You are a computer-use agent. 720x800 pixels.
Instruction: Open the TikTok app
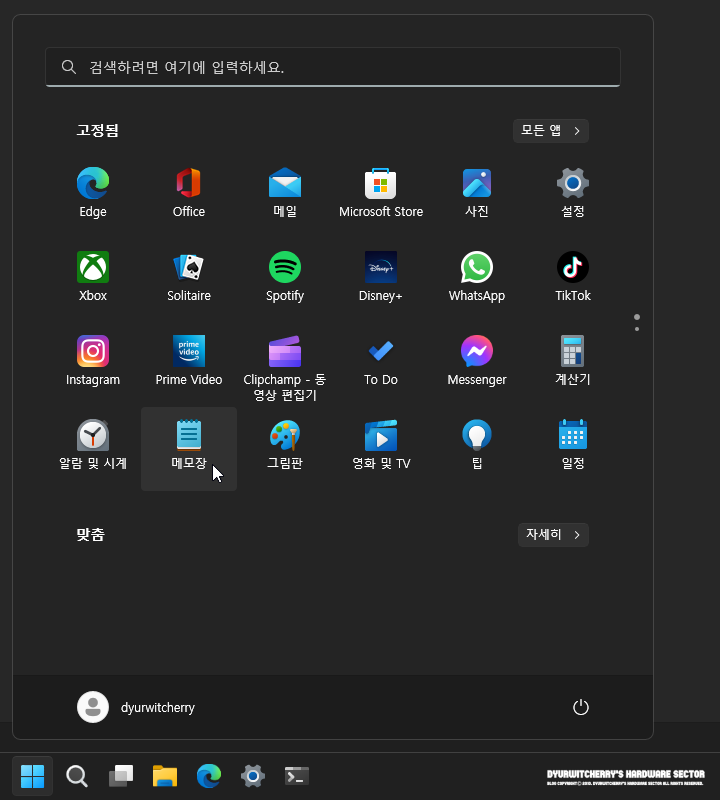pos(573,277)
